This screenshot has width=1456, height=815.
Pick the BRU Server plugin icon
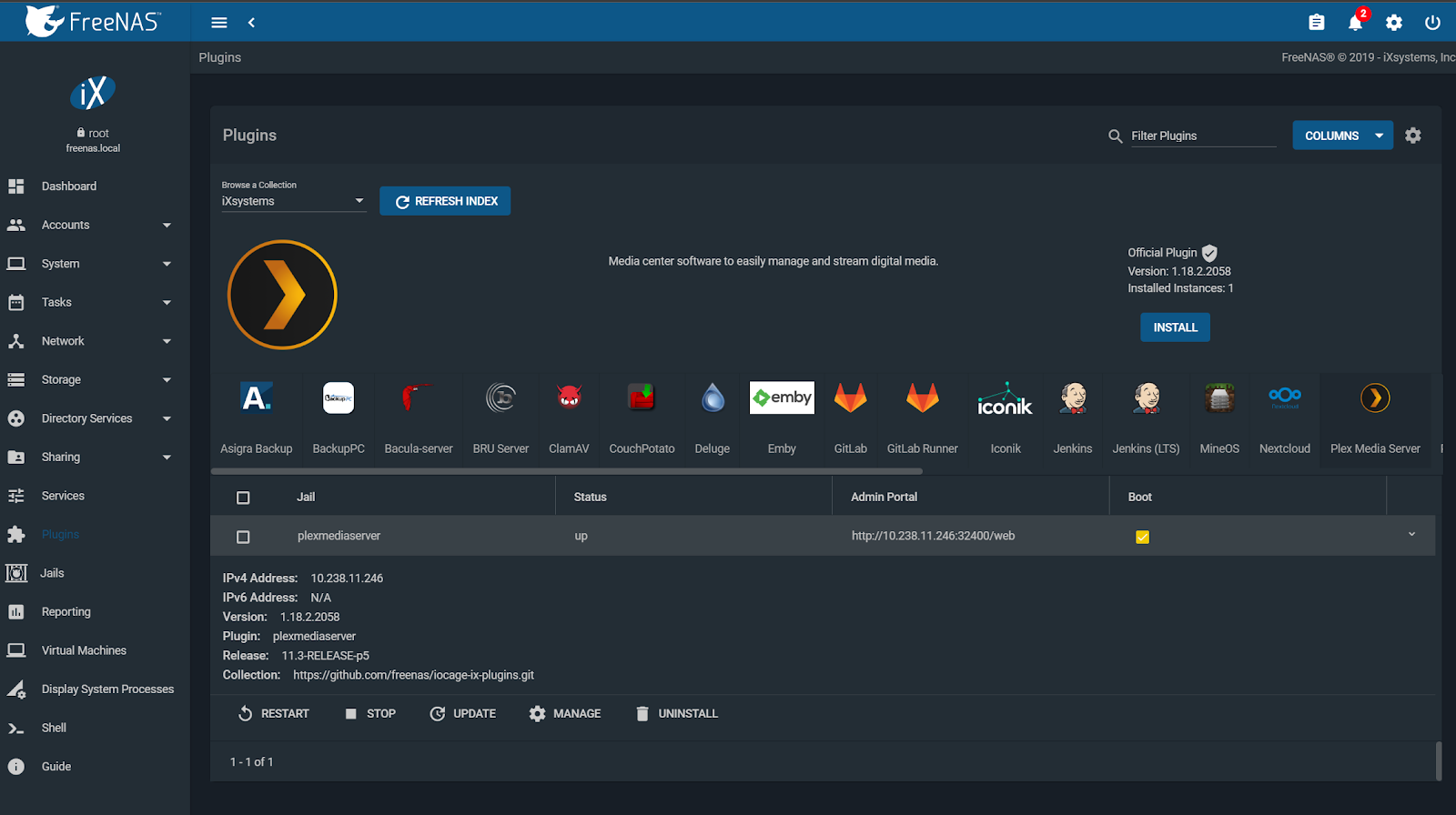tap(500, 397)
